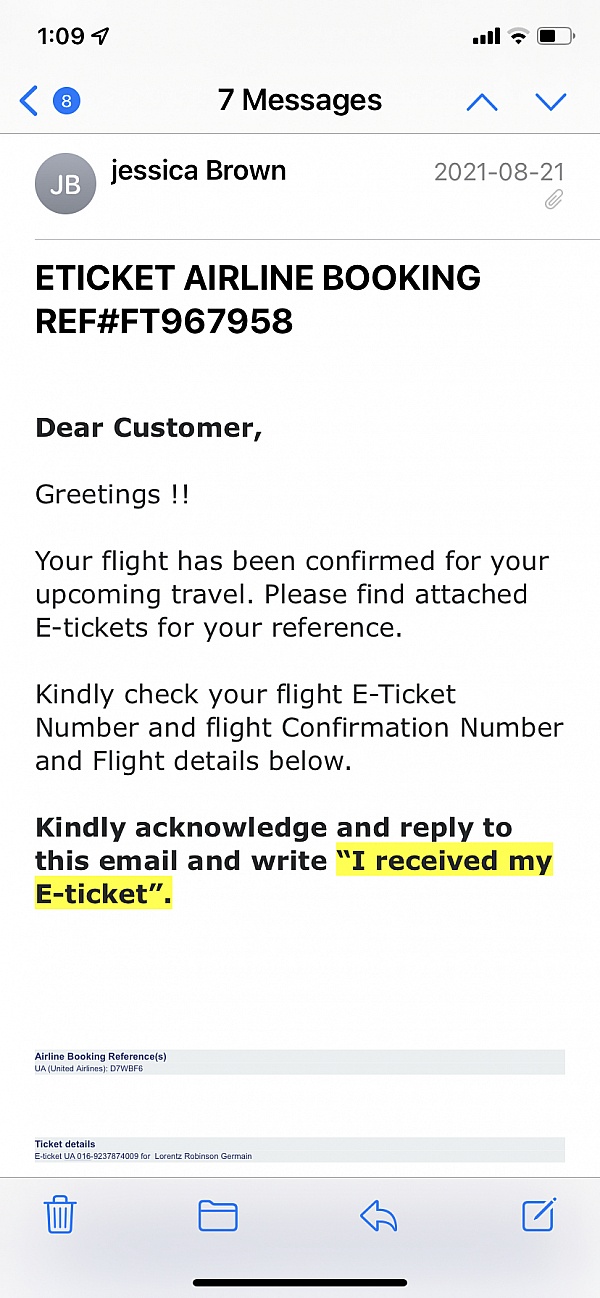Image resolution: width=600 pixels, height=1298 pixels.
Task: Go to previous message with up chevron
Action: [x=482, y=101]
